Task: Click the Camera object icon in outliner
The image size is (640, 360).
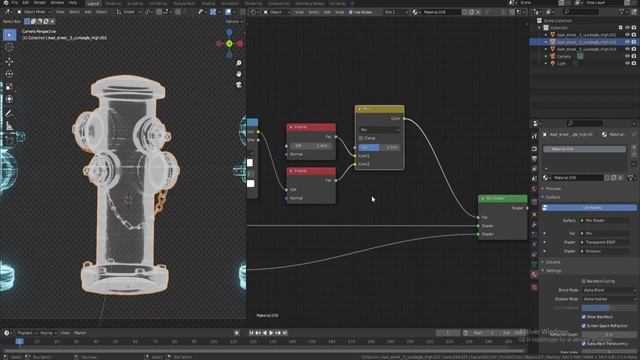Action: [x=553, y=56]
